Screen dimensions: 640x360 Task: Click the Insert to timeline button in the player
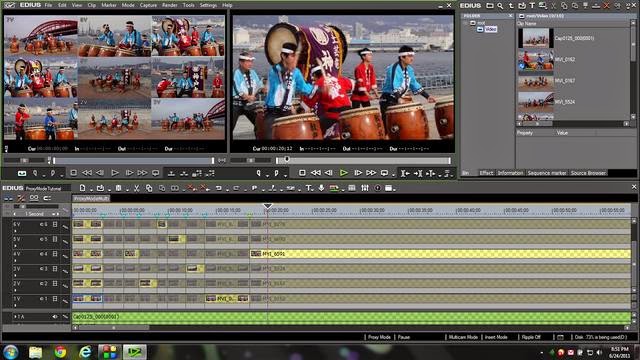171,173
